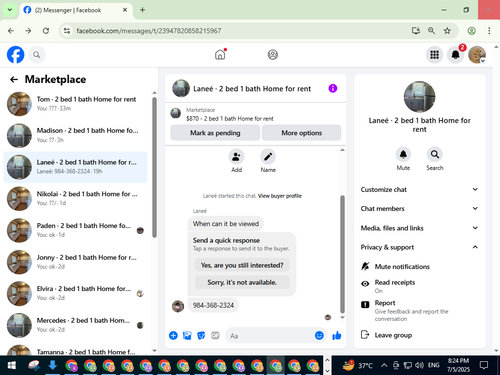Open more actions plus icon in composer
The width and height of the screenshot is (500, 375).
(x=173, y=335)
